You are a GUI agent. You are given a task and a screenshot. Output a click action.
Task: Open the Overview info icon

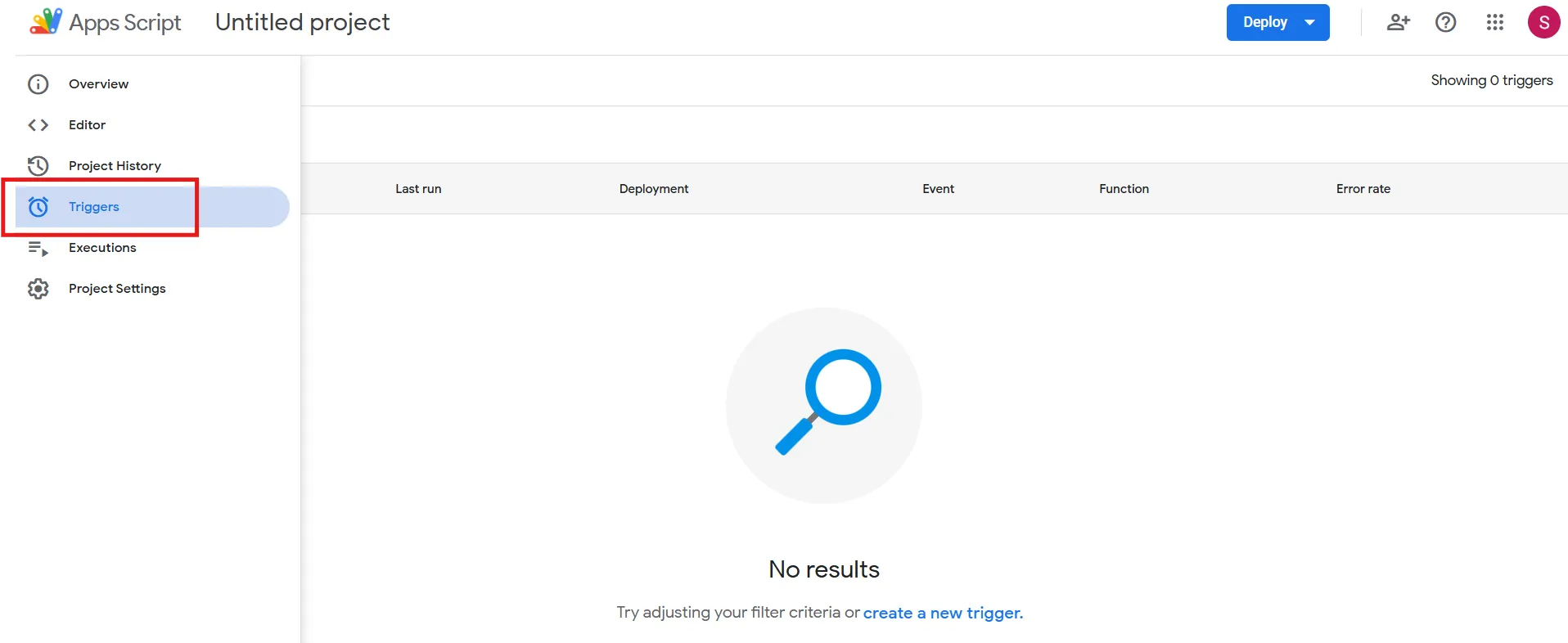(x=38, y=84)
